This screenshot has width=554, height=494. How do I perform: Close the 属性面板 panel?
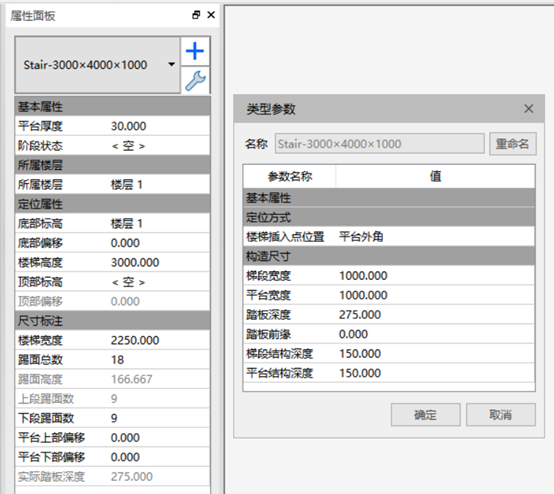pos(211,15)
